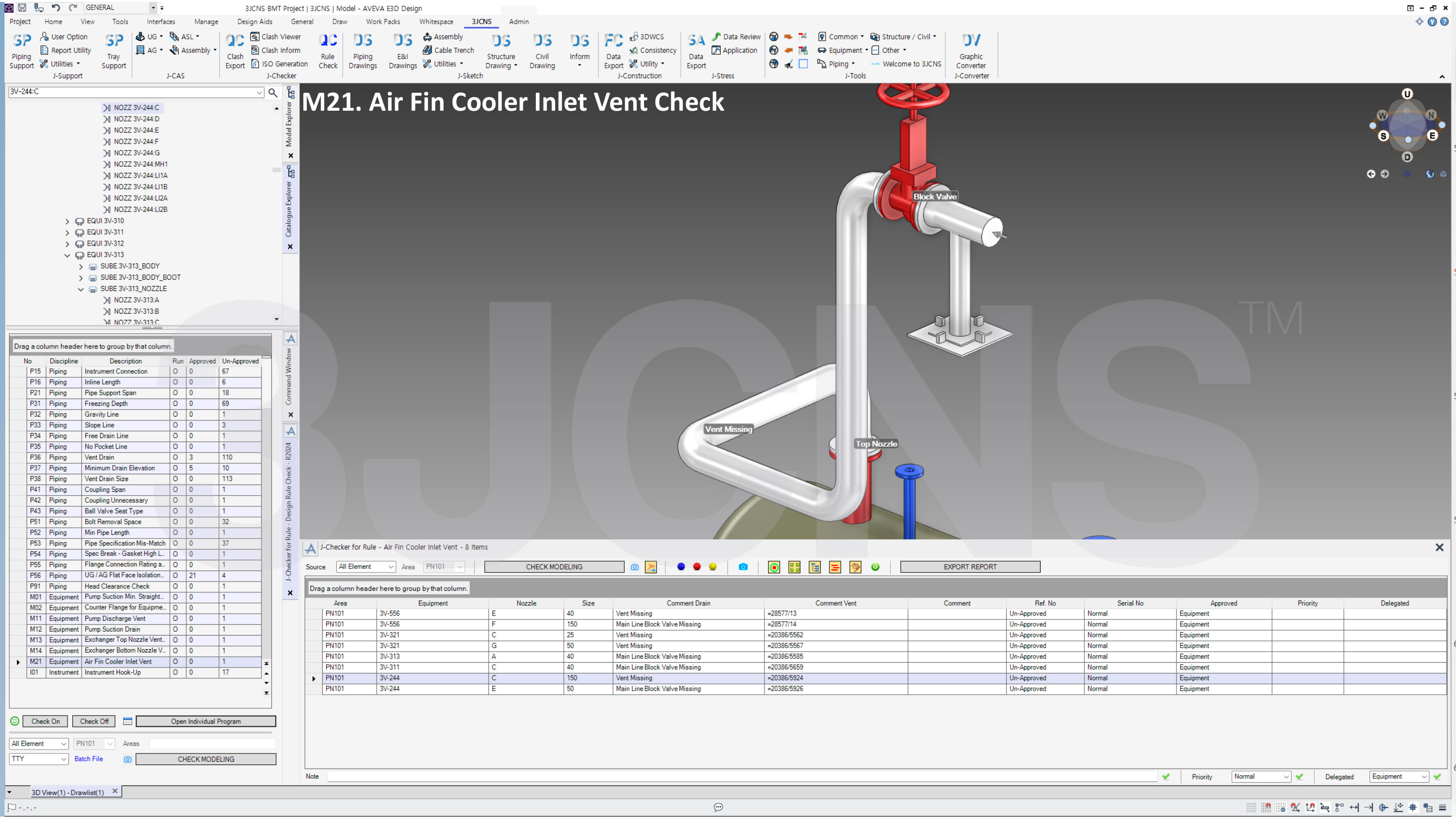The image size is (1456, 819).
Task: Click the yellow color dot in J-Checker toolbar
Action: pos(712,567)
